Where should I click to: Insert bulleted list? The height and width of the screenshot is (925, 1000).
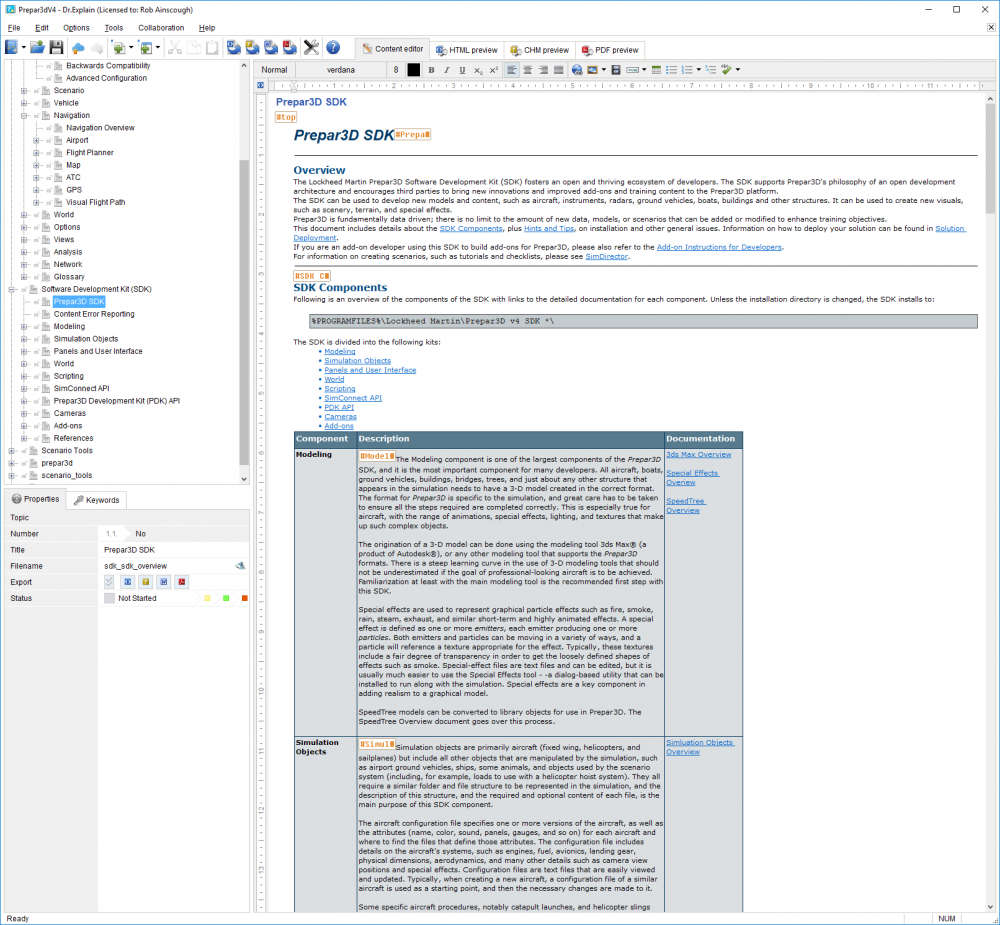pyautogui.click(x=672, y=70)
